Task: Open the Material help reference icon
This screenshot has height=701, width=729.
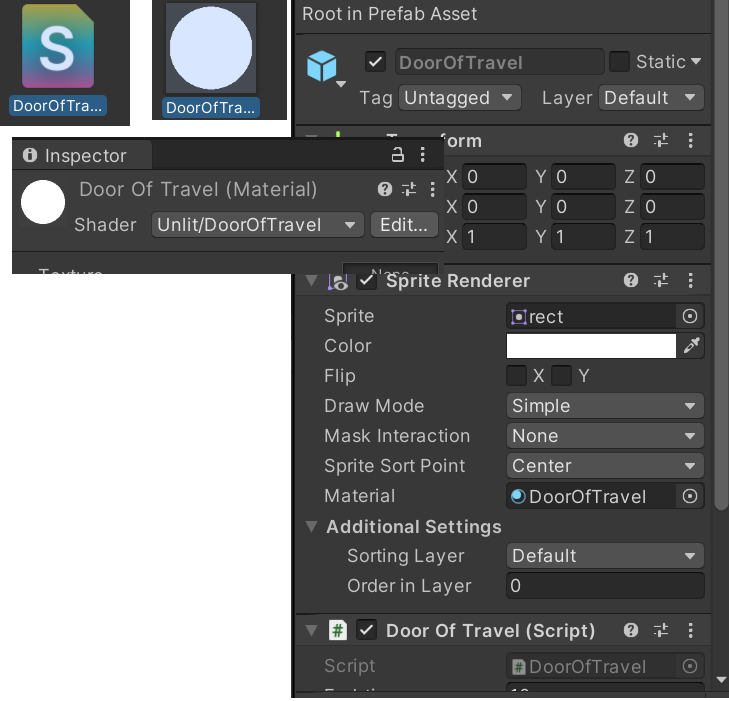Action: [384, 190]
